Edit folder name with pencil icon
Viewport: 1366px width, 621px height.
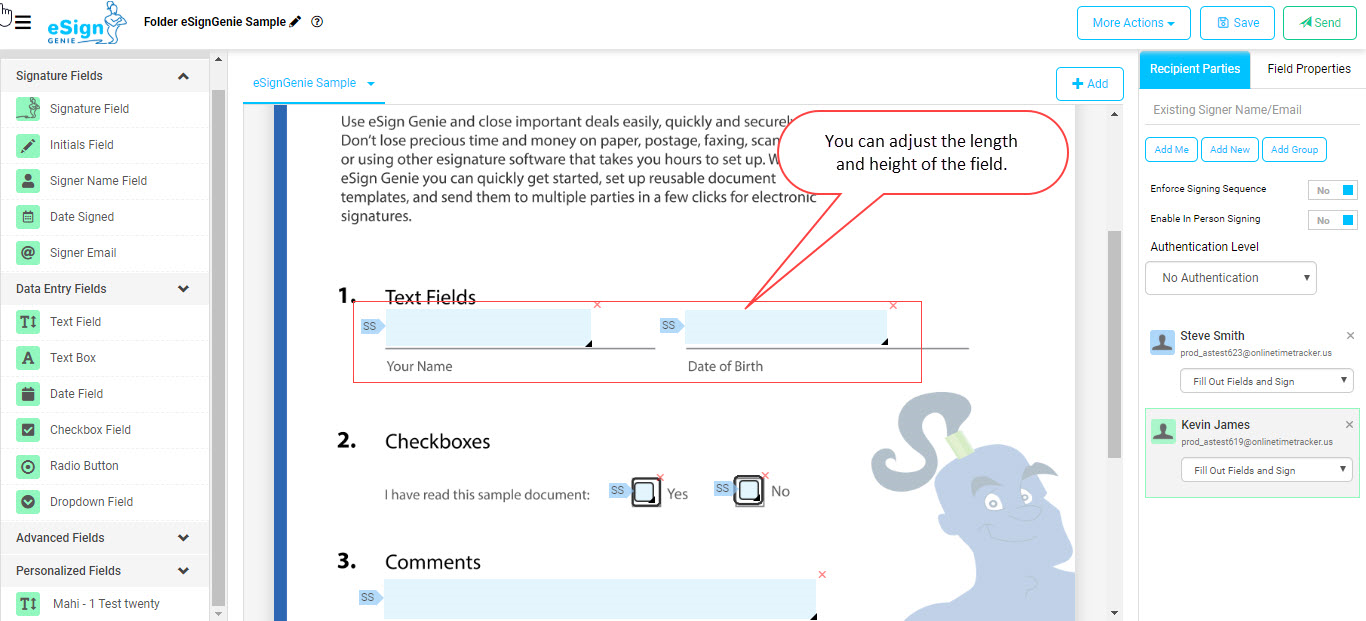coord(295,21)
